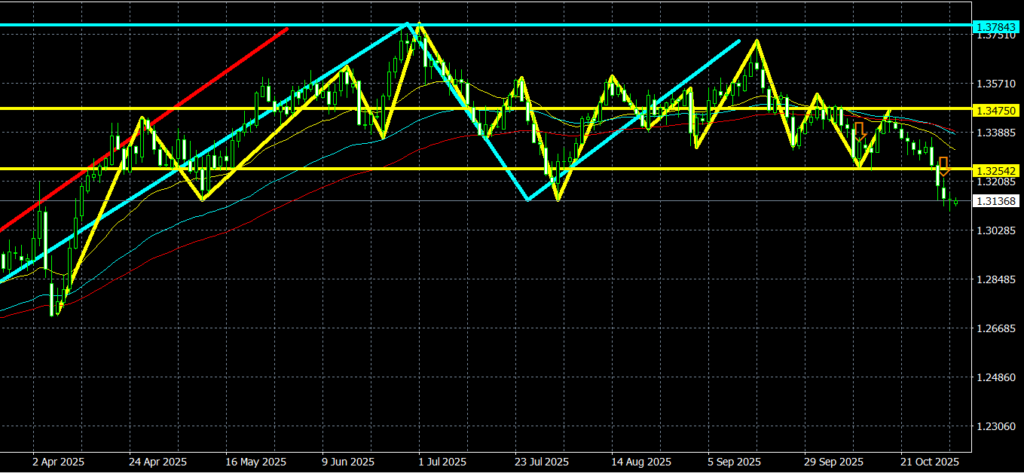Click the 1.23060 price axis value
This screenshot has width=1024, height=473.
point(995,427)
